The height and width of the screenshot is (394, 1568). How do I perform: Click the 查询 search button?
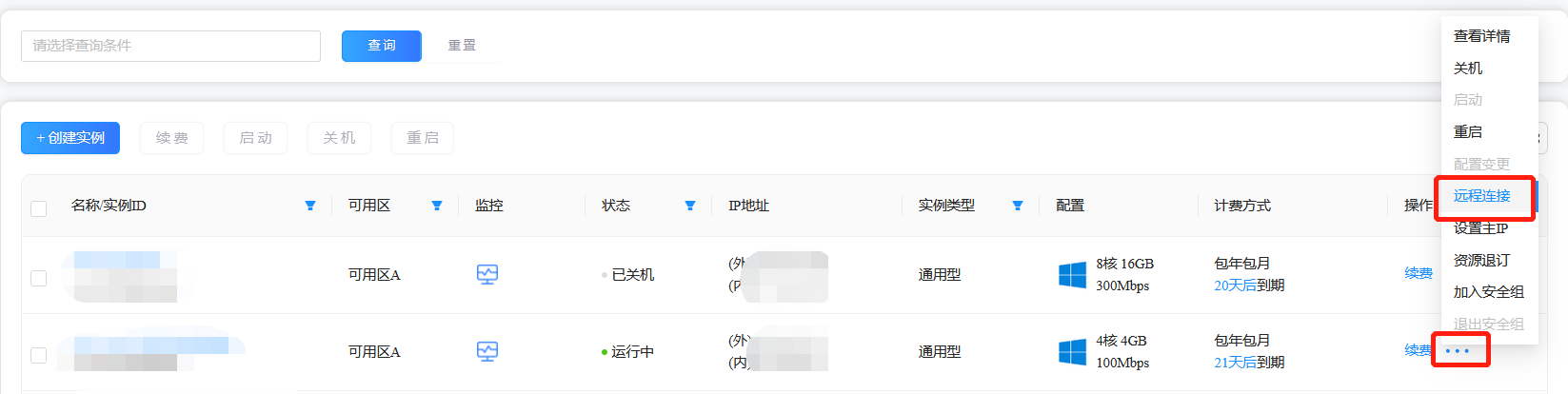(382, 46)
